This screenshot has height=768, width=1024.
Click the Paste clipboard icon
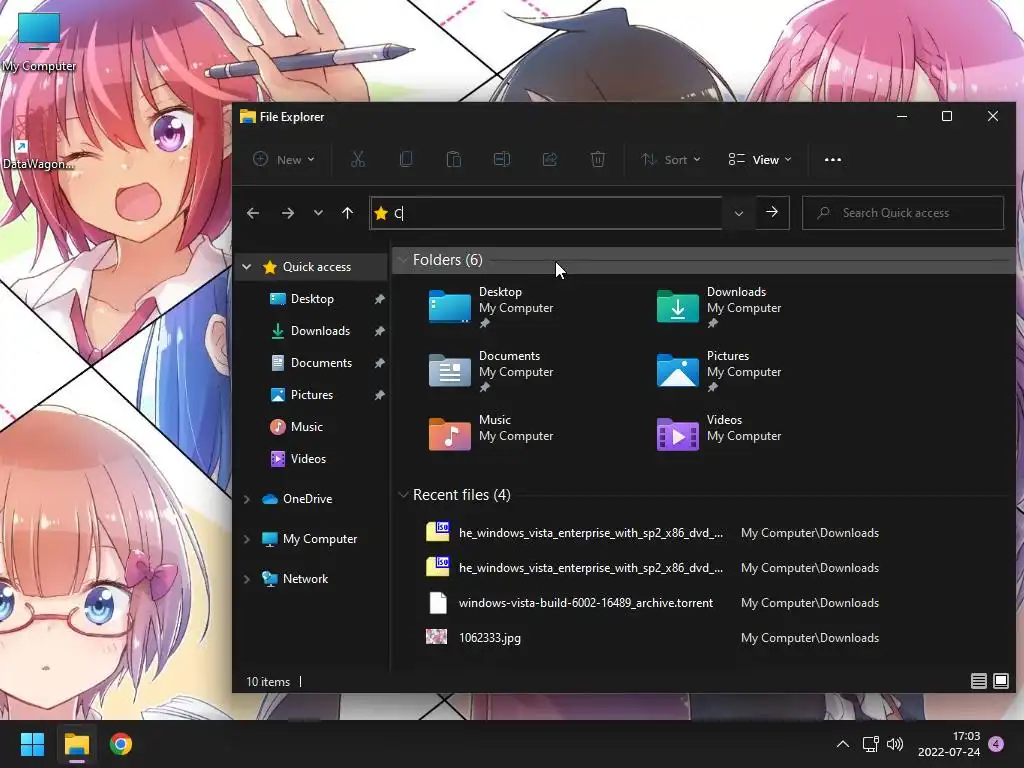(453, 159)
